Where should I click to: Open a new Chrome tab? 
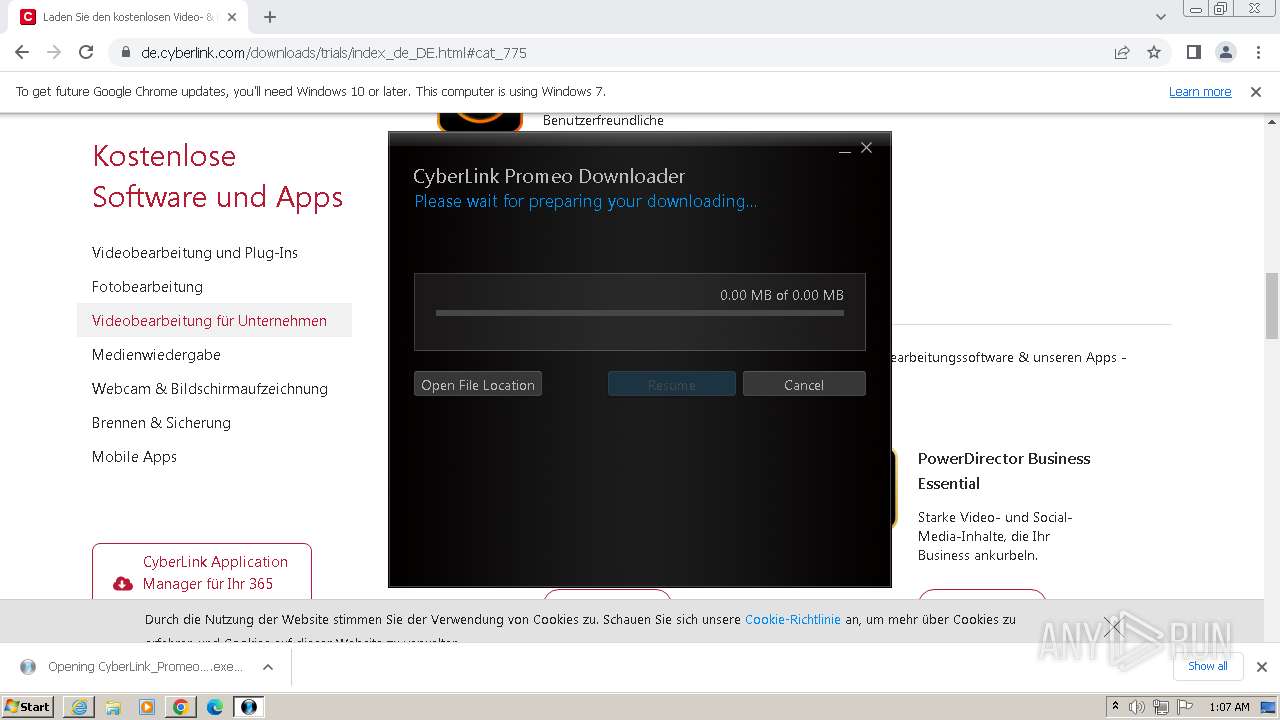[x=270, y=17]
